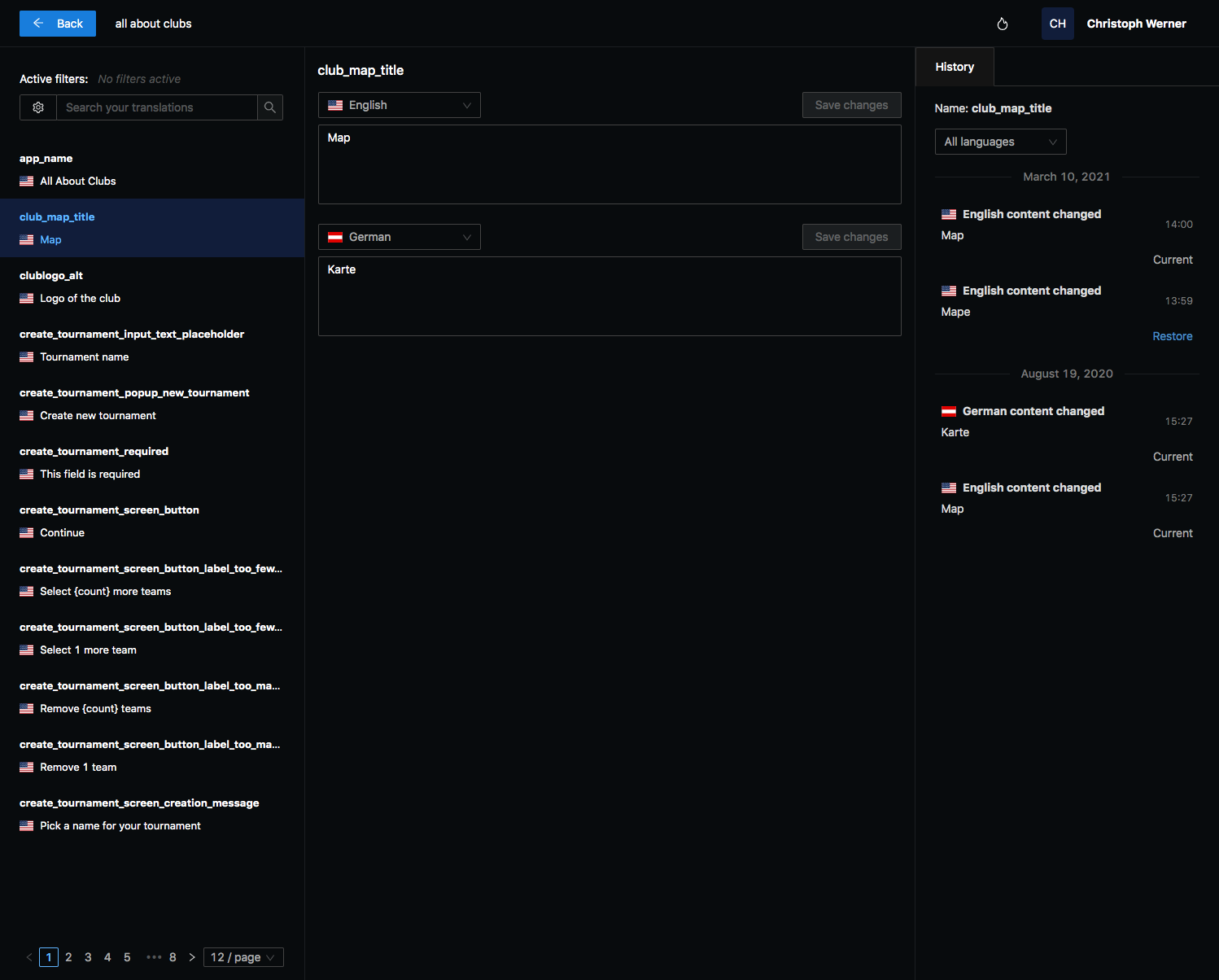Open the German language dropdown
The height and width of the screenshot is (980, 1219).
(399, 237)
